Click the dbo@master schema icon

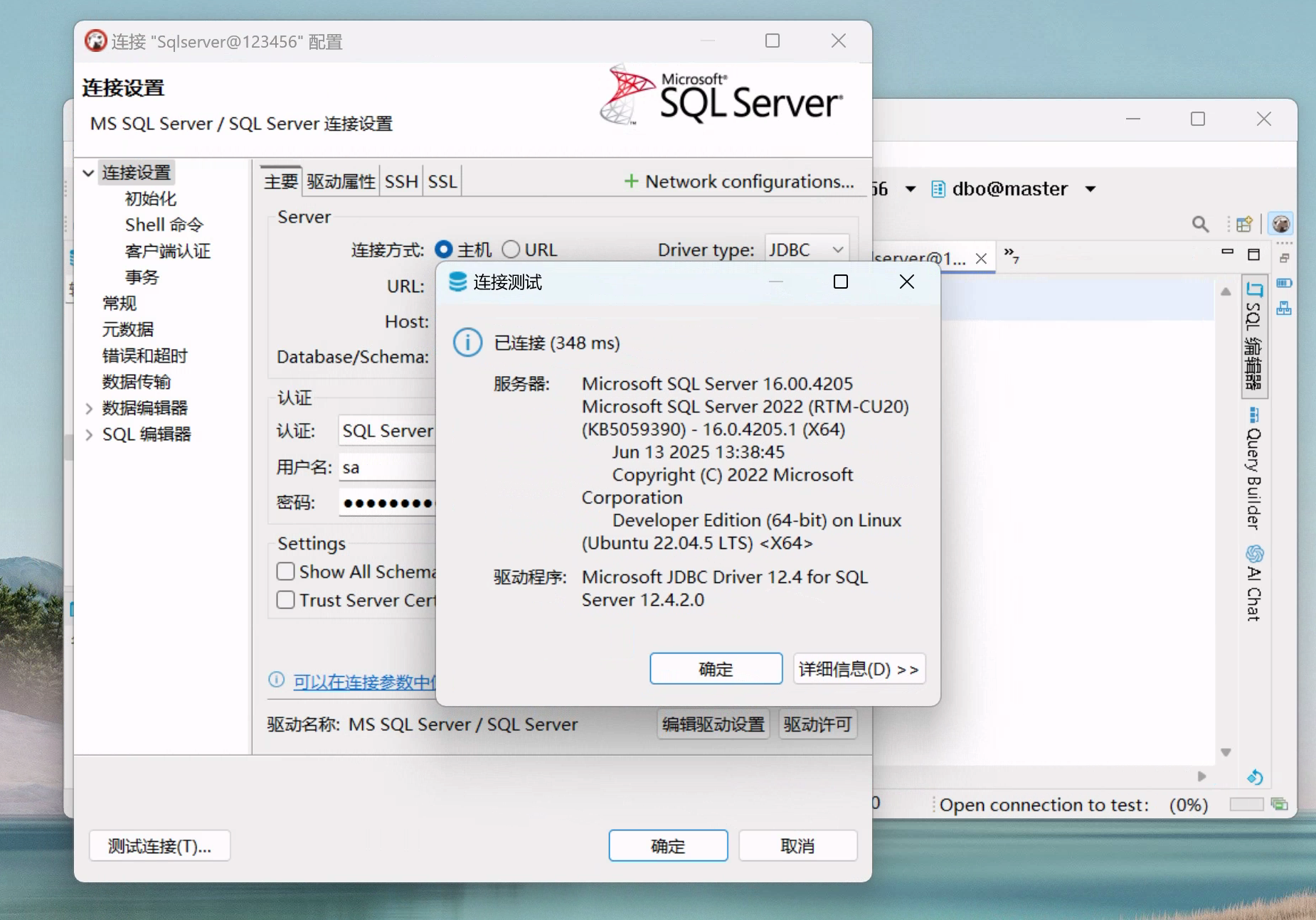point(938,189)
